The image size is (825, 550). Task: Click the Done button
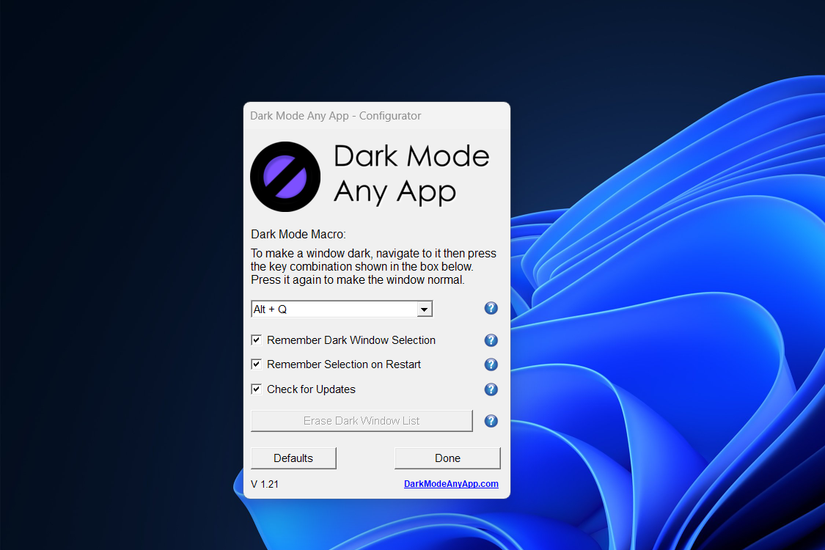point(448,458)
